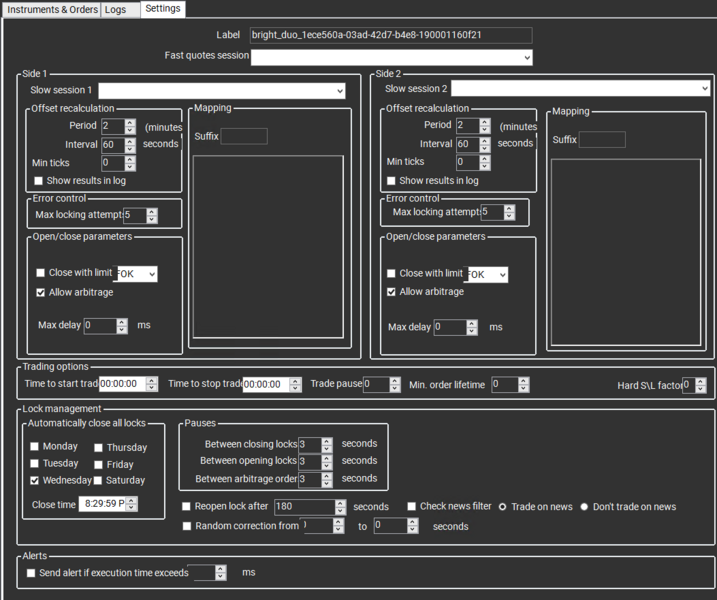Screen dimensions: 717x600
Task: Switch to the Instruments & Orders tab
Action: 52,9
